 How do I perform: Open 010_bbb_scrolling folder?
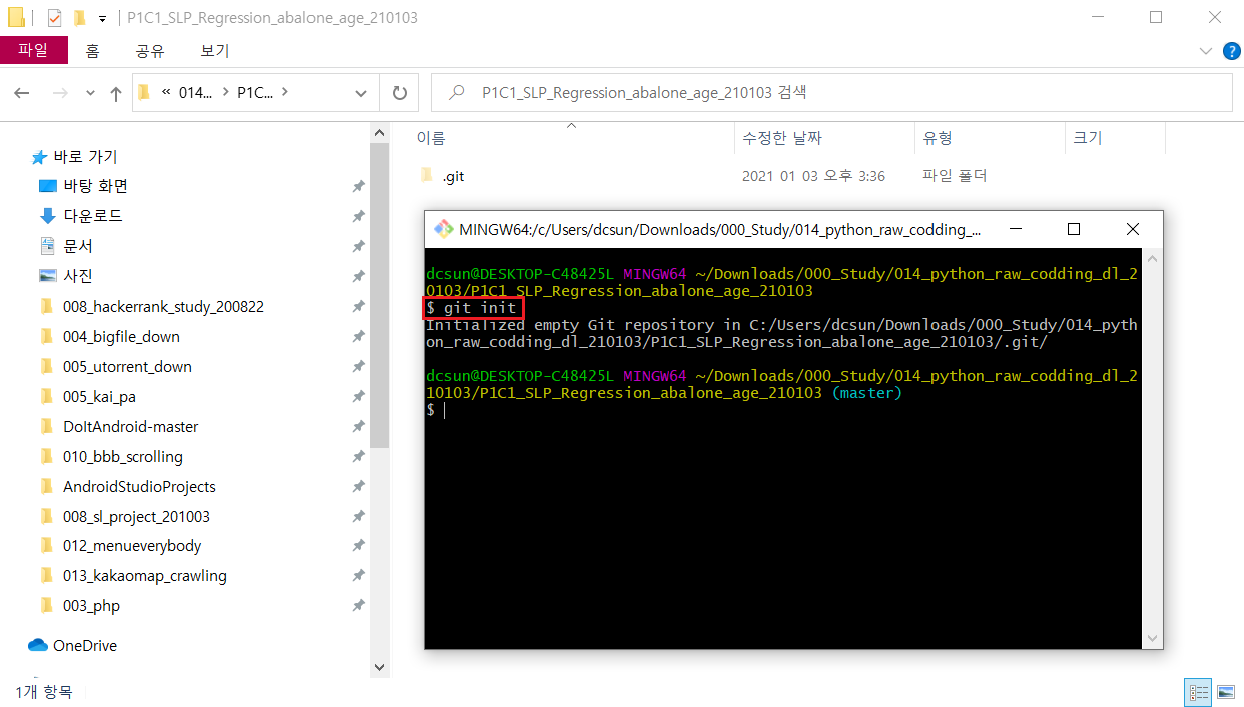pyautogui.click(x=111, y=456)
